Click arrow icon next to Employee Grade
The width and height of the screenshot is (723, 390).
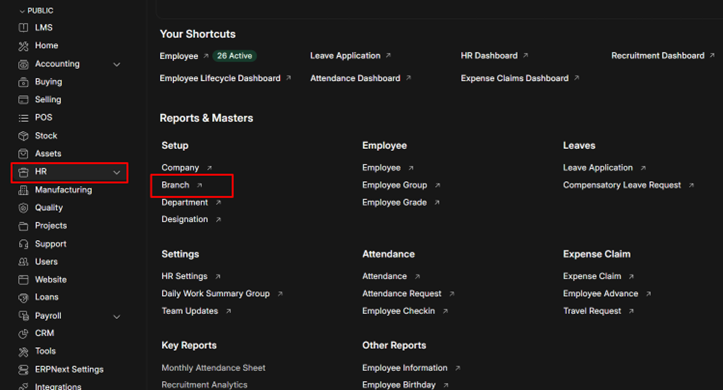click(437, 202)
